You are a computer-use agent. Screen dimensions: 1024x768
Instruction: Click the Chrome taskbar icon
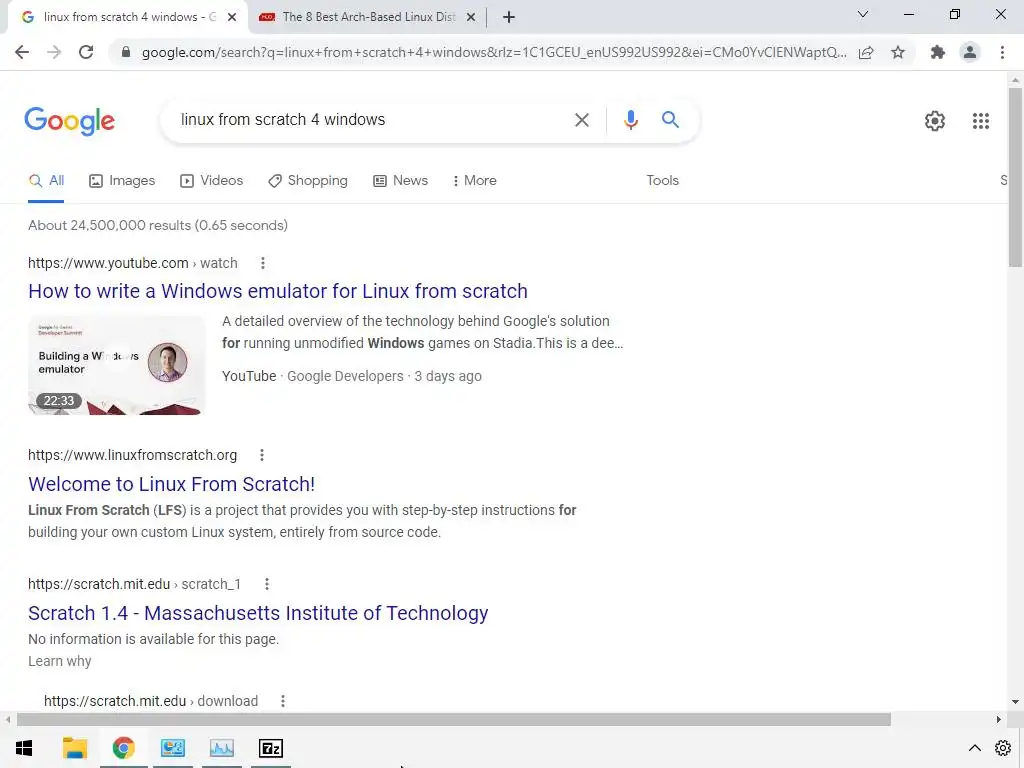point(123,748)
